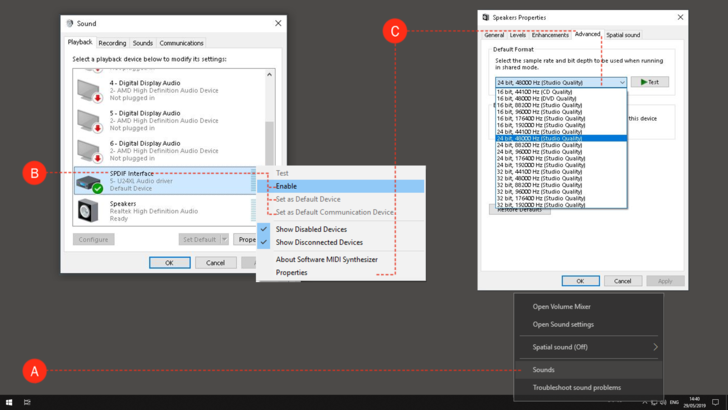Close the Sound dialog window
The width and height of the screenshot is (728, 410).
(278, 23)
